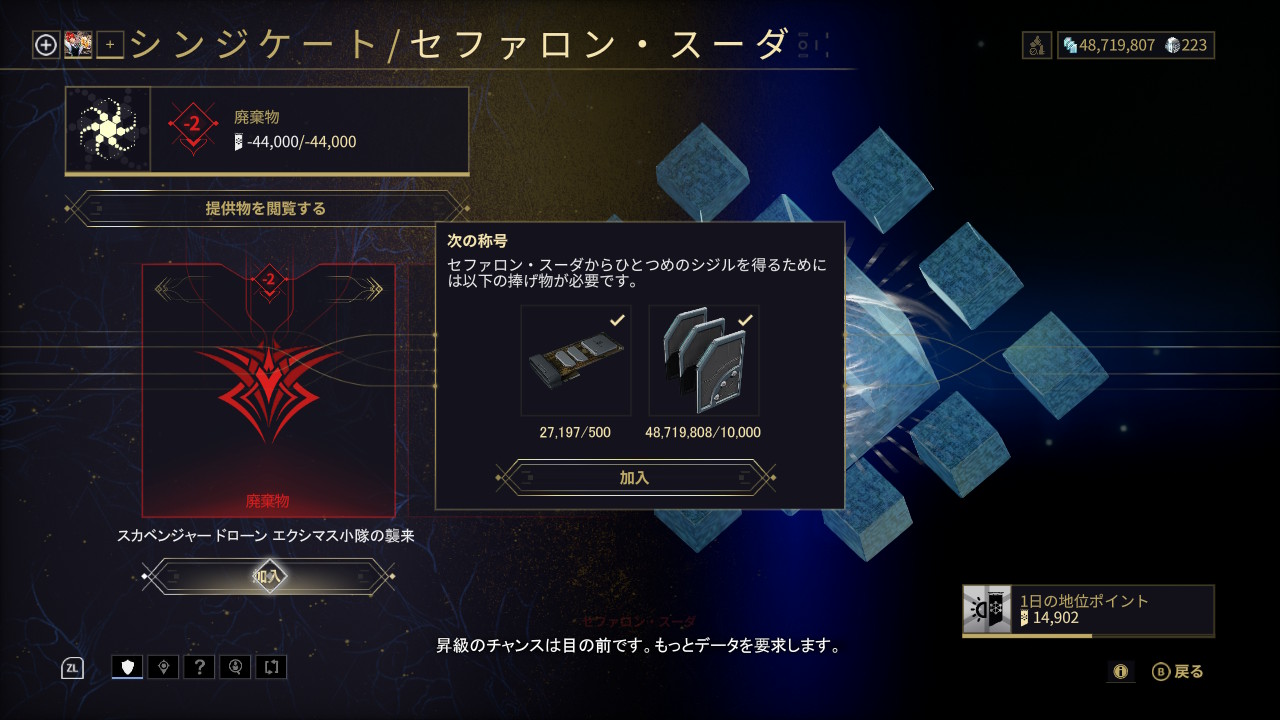The width and height of the screenshot is (1280, 720).
Task: Open the map pin marker icon
Action: 163,667
